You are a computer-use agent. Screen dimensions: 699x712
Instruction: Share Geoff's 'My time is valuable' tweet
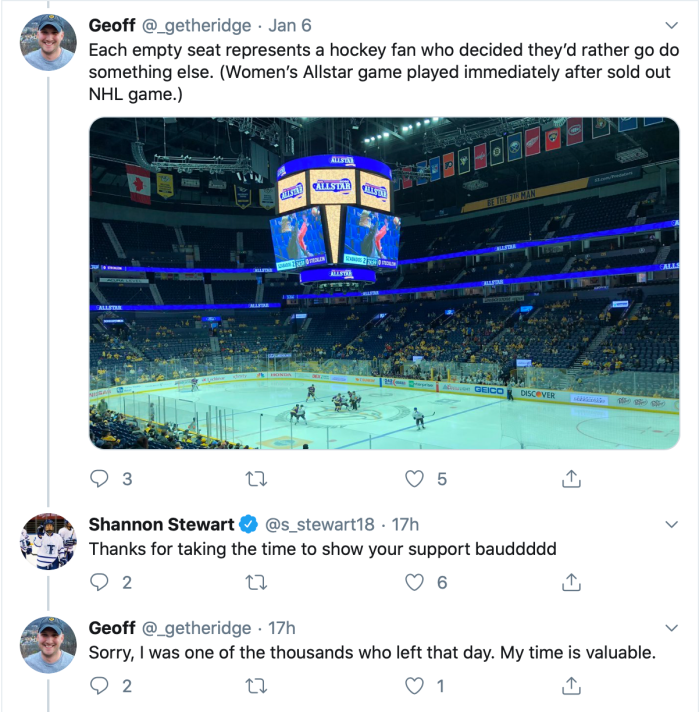(571, 685)
